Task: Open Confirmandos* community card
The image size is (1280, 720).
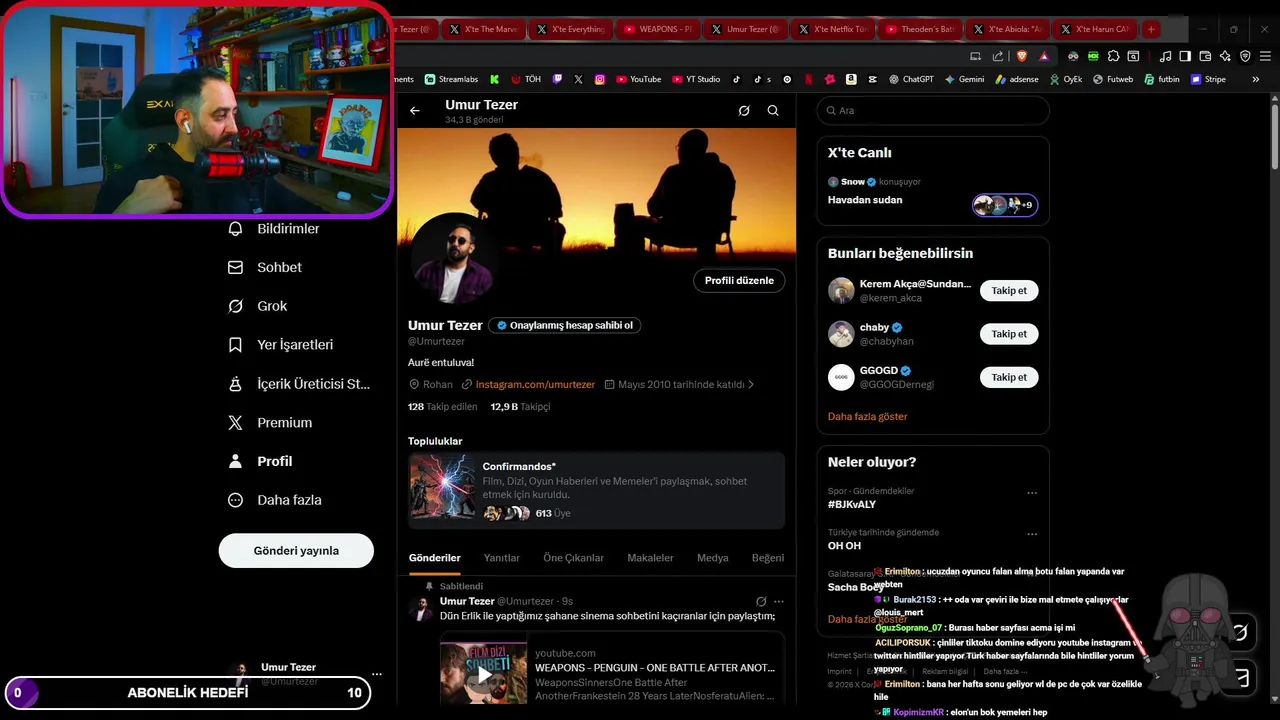Action: click(x=596, y=490)
